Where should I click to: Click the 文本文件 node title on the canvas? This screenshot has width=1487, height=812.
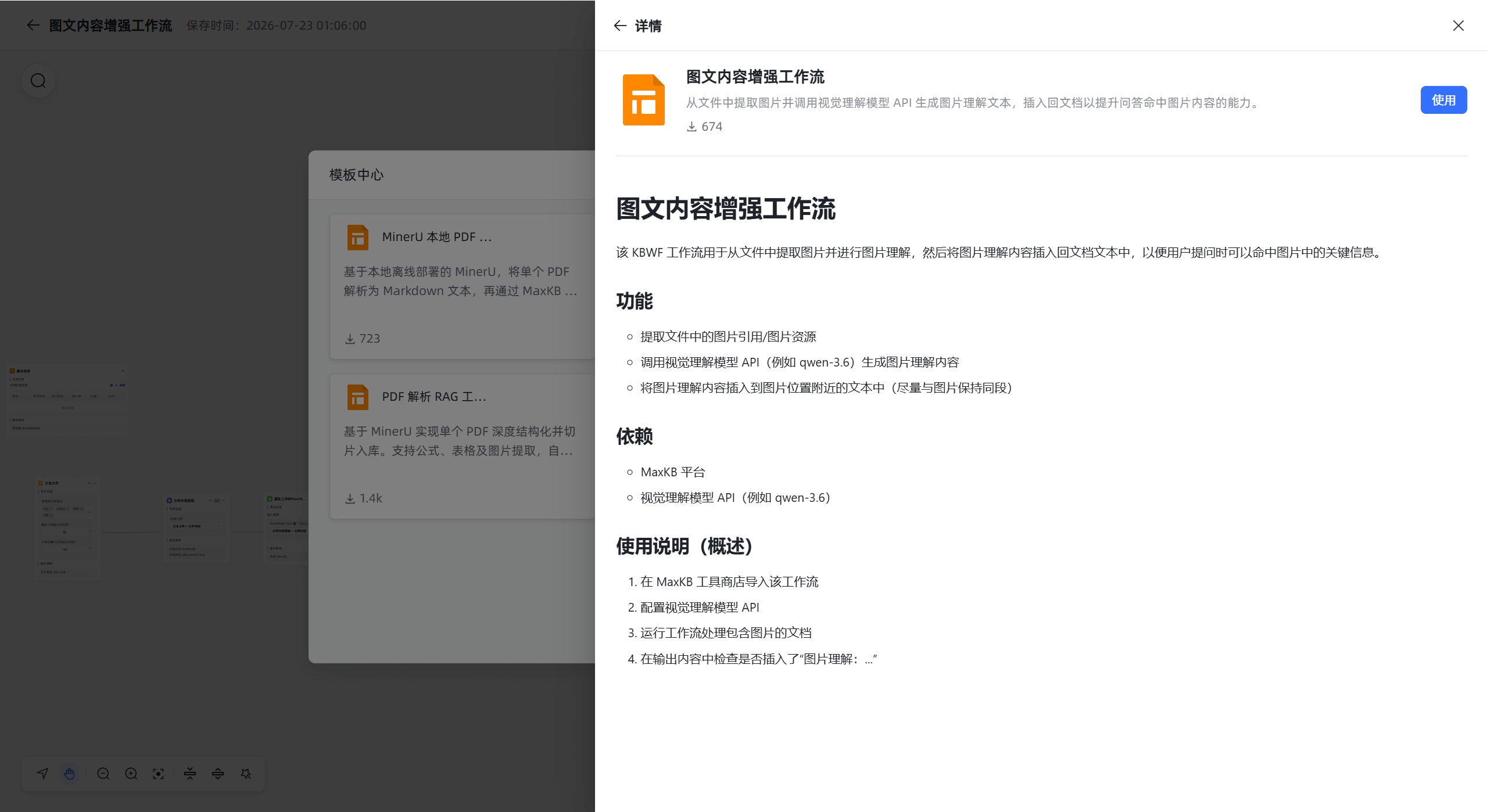click(x=52, y=483)
